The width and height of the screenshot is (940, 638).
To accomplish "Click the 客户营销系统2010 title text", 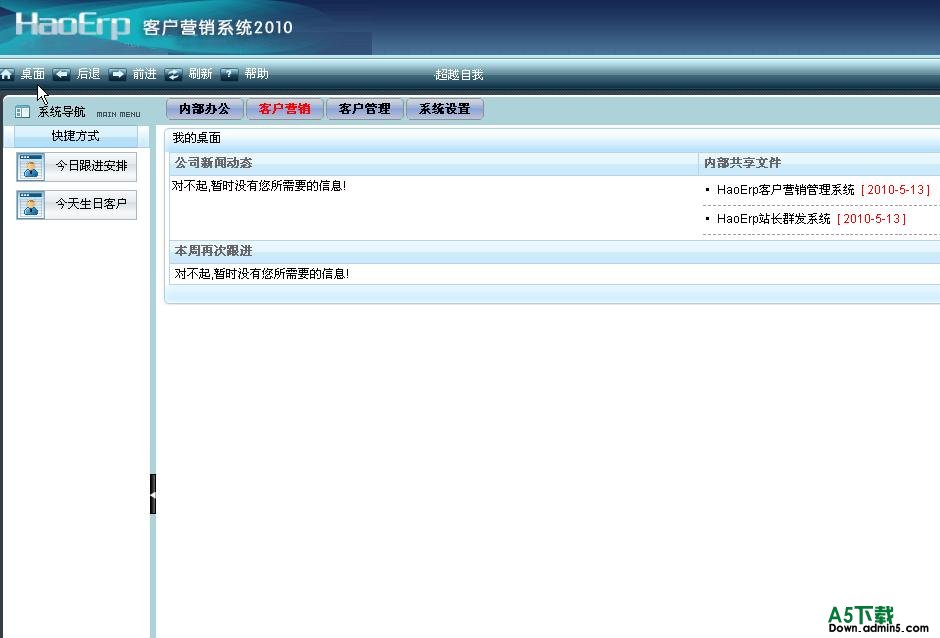I will pos(218,28).
